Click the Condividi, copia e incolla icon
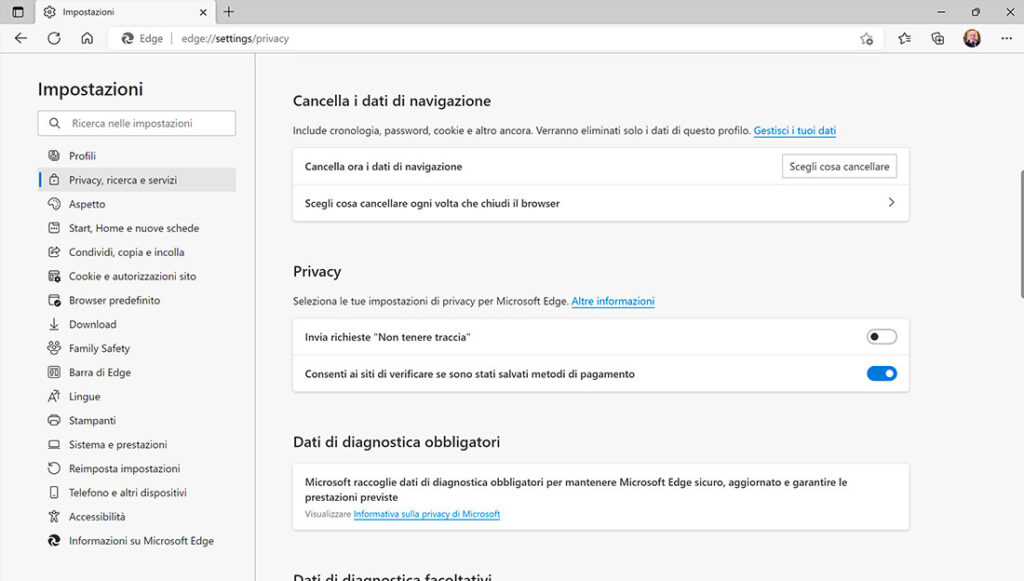This screenshot has height=581, width=1024. tap(54, 252)
